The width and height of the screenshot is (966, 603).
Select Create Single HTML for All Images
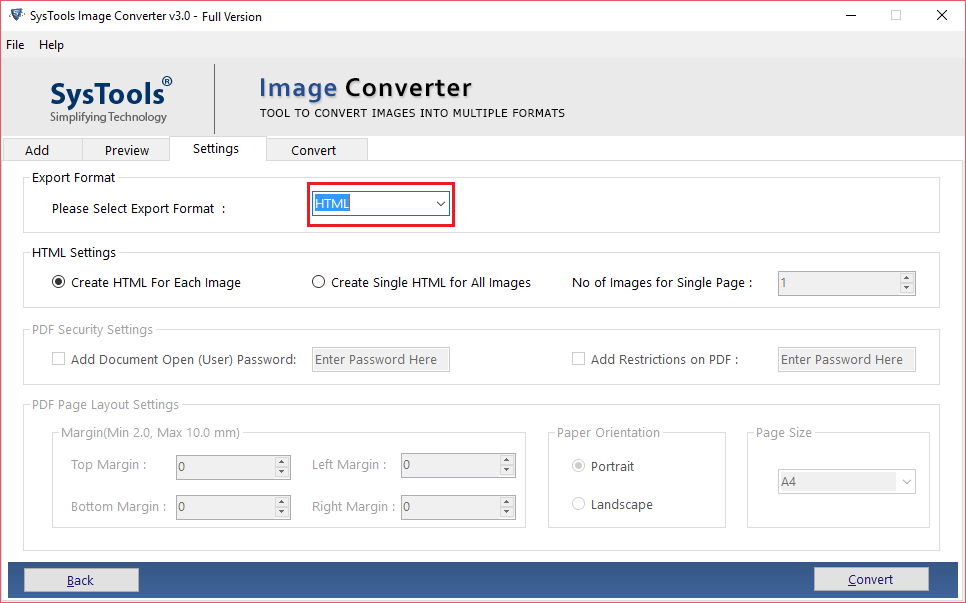318,282
